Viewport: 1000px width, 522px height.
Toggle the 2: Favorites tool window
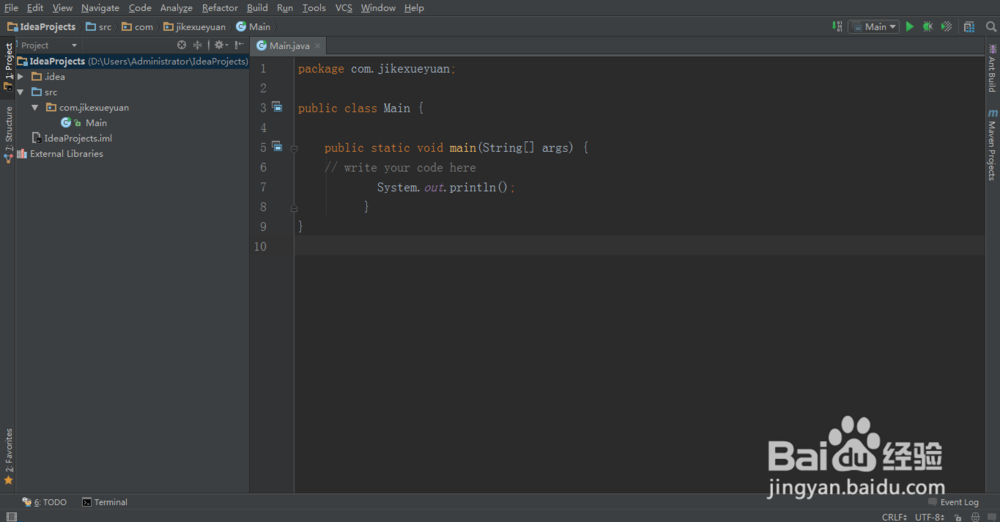click(x=8, y=458)
